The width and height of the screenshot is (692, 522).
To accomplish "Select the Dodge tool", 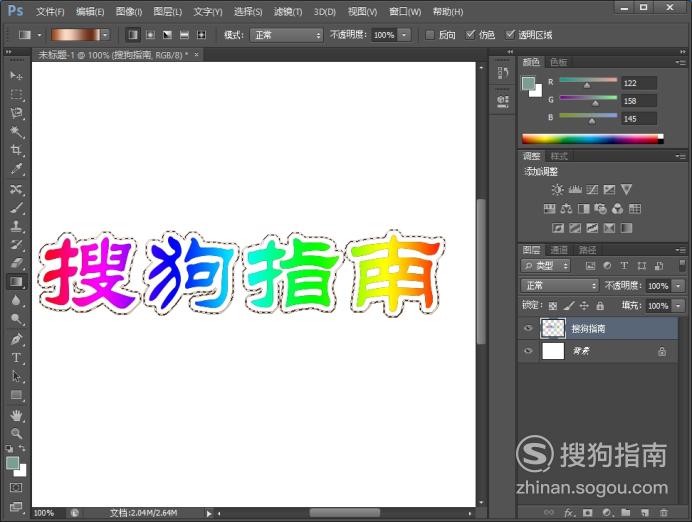I will click(16, 319).
